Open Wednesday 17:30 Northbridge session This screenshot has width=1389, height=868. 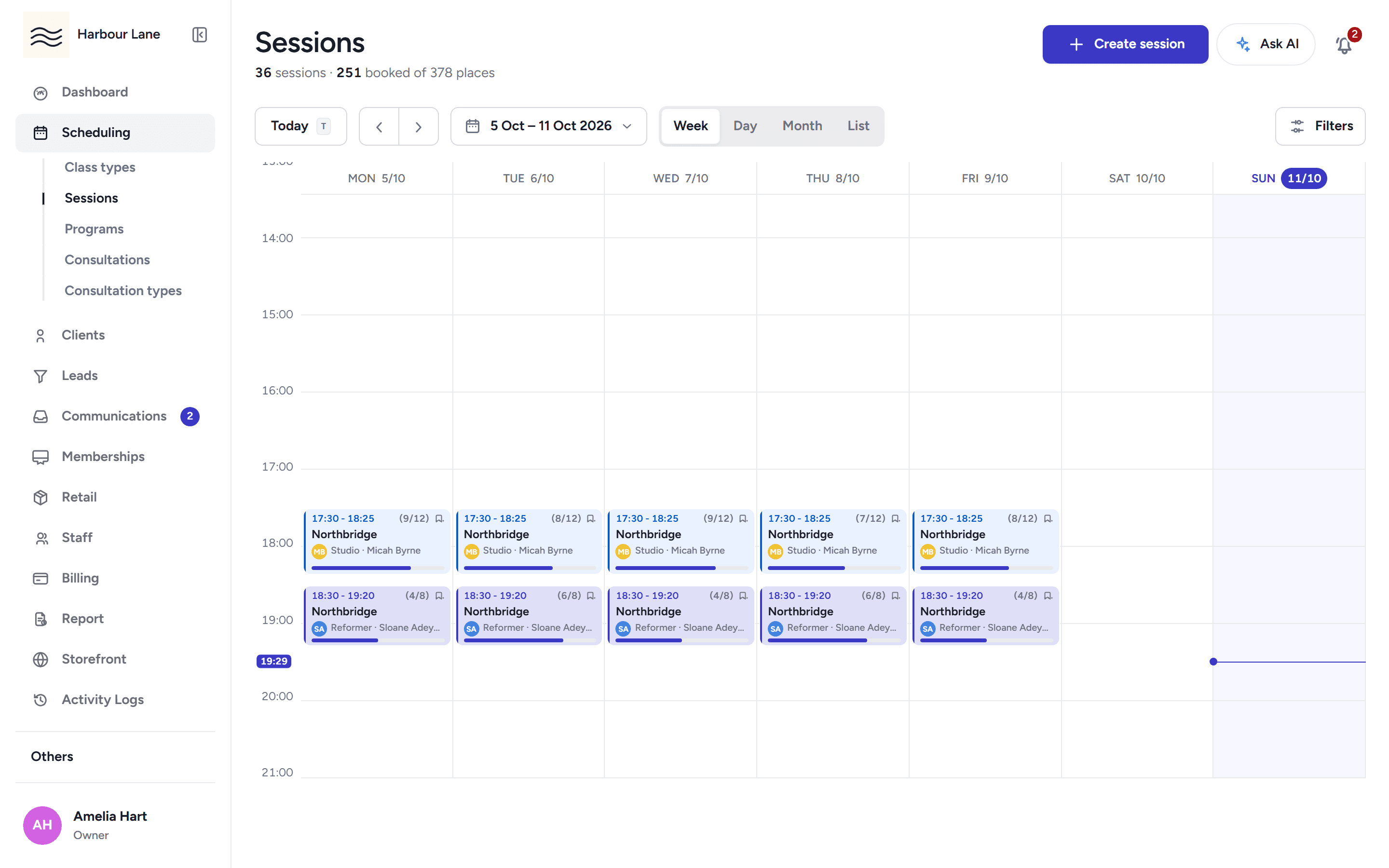pos(681,541)
